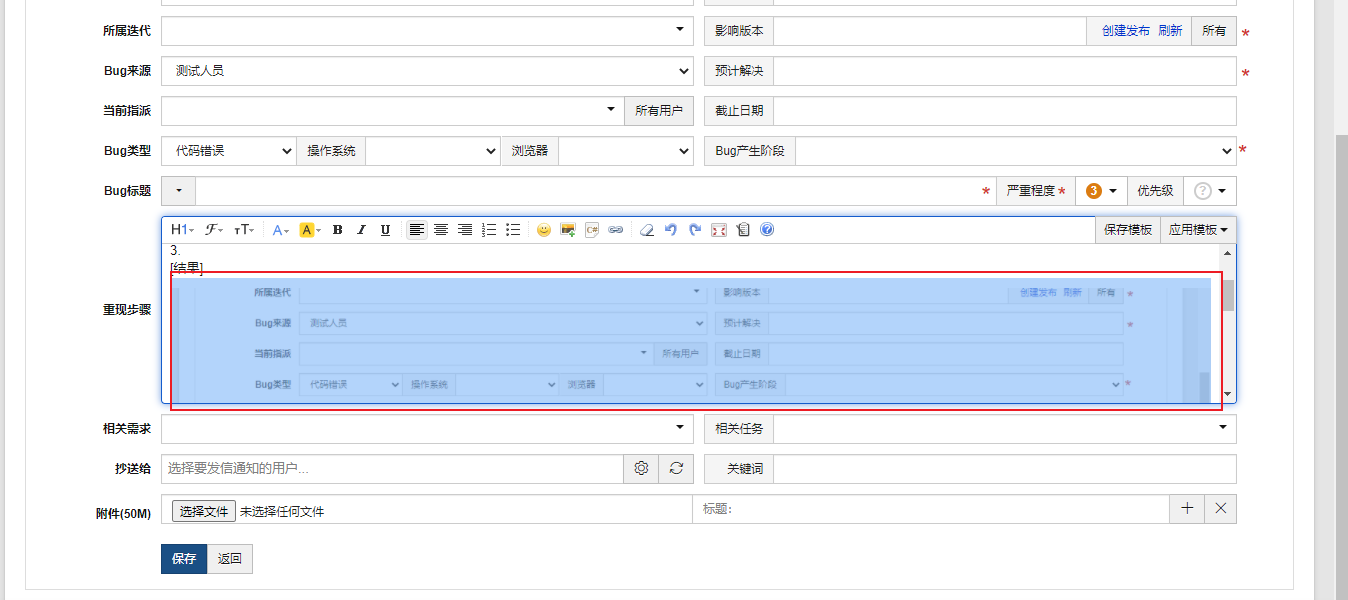This screenshot has width=1348, height=600.
Task: Toggle italic formatting in editor
Action: pyautogui.click(x=362, y=230)
